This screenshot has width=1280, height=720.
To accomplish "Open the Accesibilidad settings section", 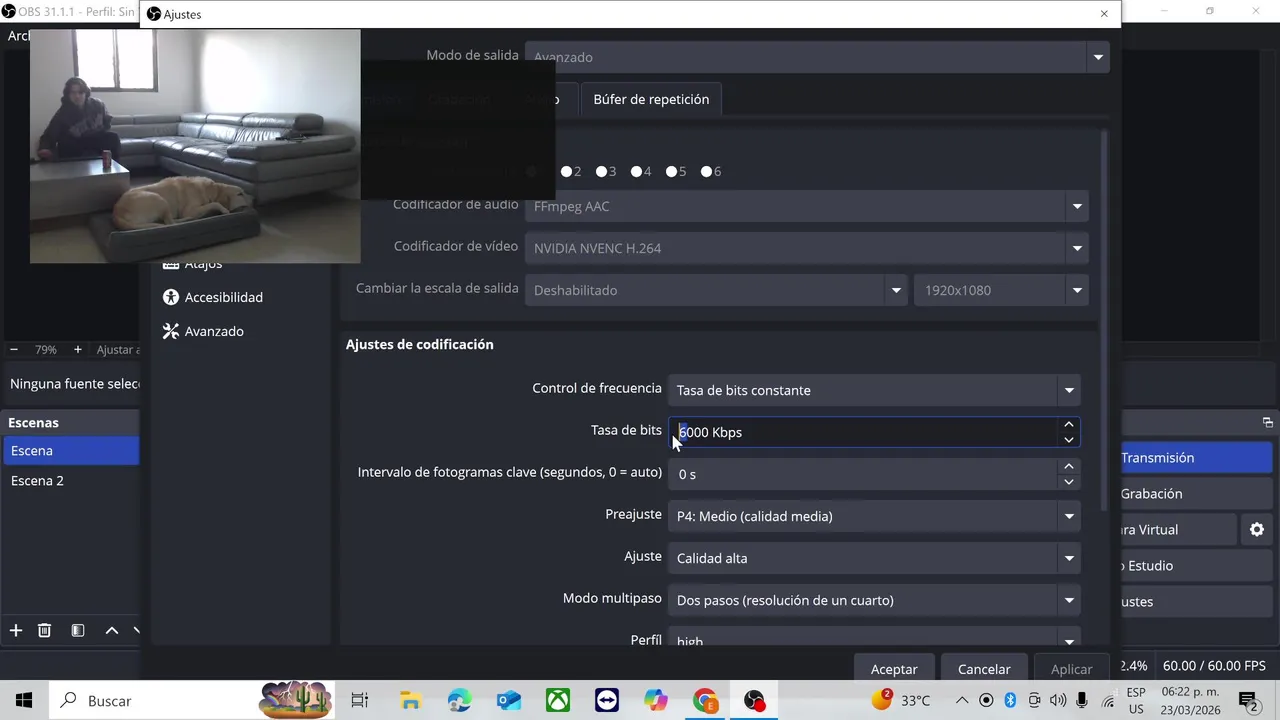I will coord(212,297).
